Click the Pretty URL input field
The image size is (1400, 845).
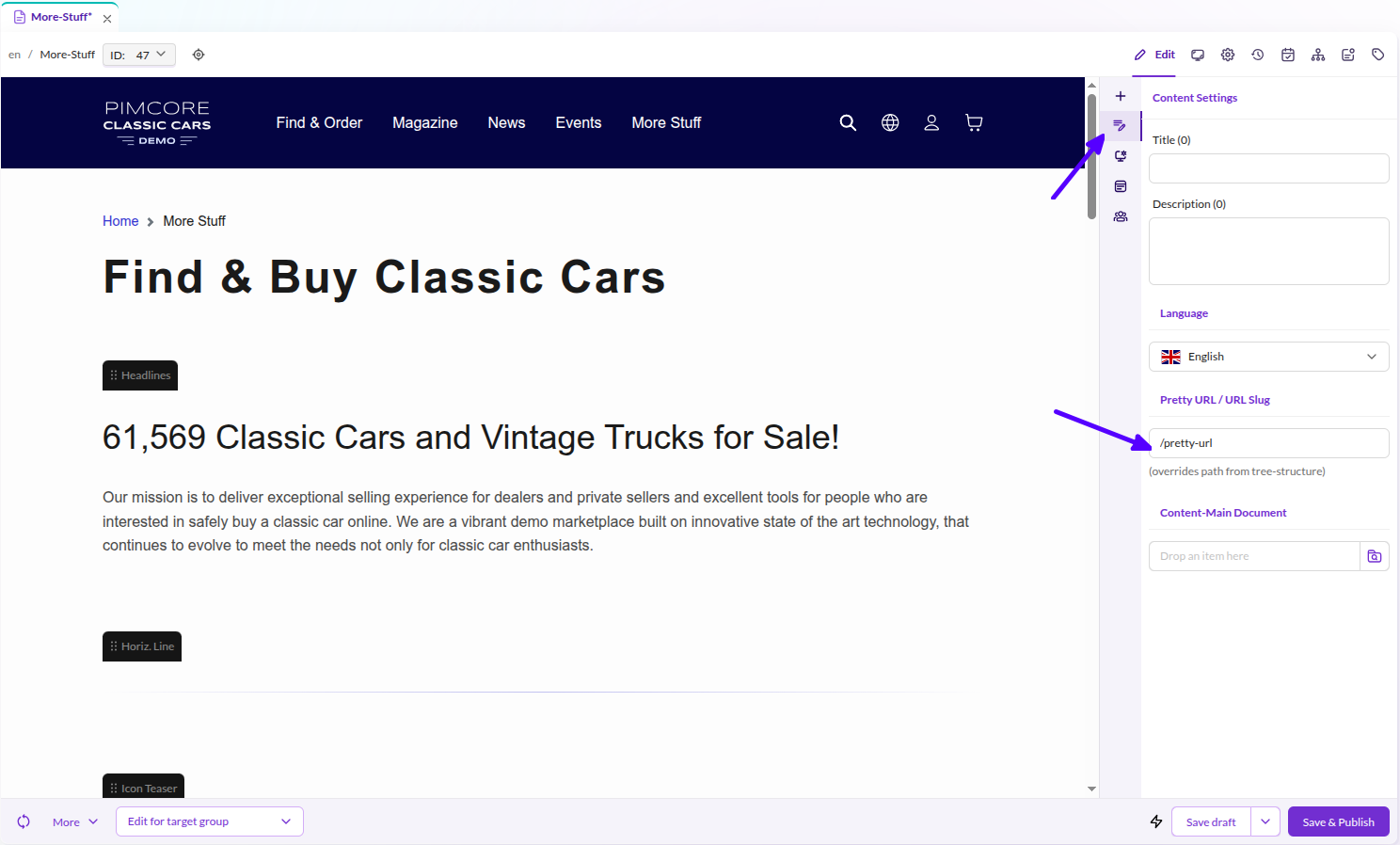[x=1268, y=443]
